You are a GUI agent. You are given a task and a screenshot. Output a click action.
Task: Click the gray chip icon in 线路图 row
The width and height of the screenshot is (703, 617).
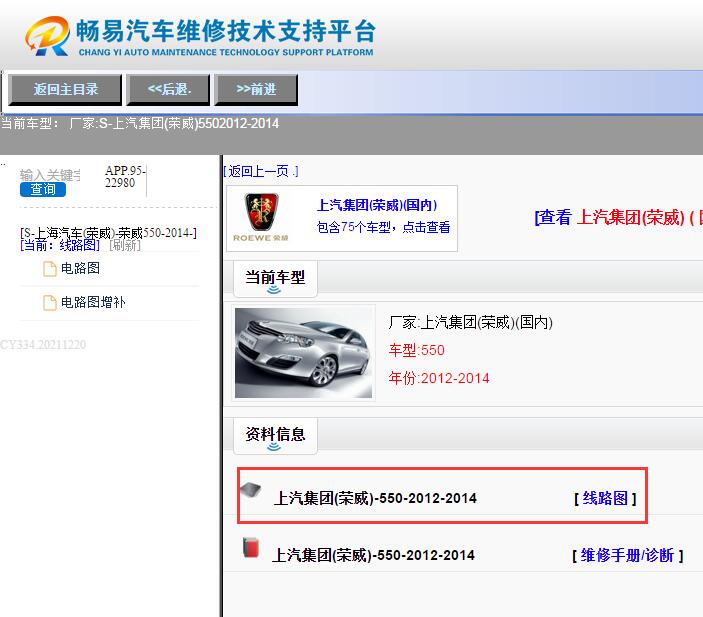tap(251, 490)
